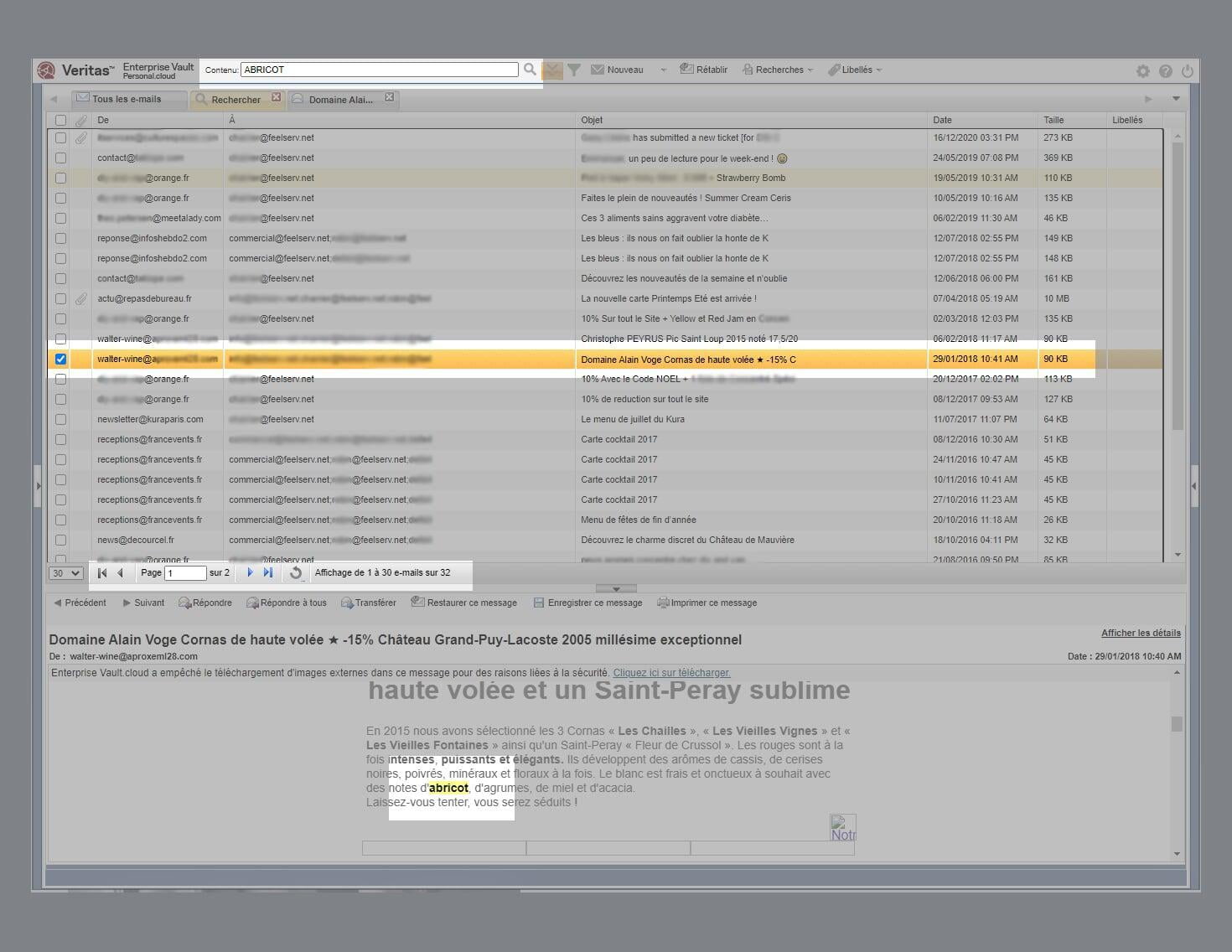Open Carte cocktail 2017 dated 08/12/2016

605,439
